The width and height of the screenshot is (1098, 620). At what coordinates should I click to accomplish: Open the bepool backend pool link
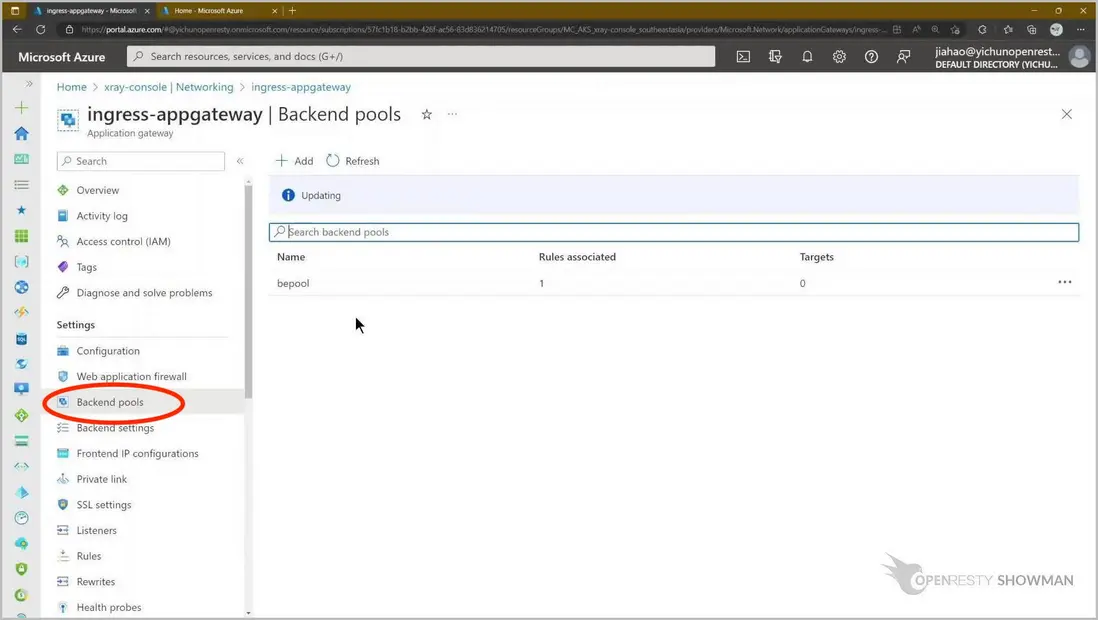point(293,283)
